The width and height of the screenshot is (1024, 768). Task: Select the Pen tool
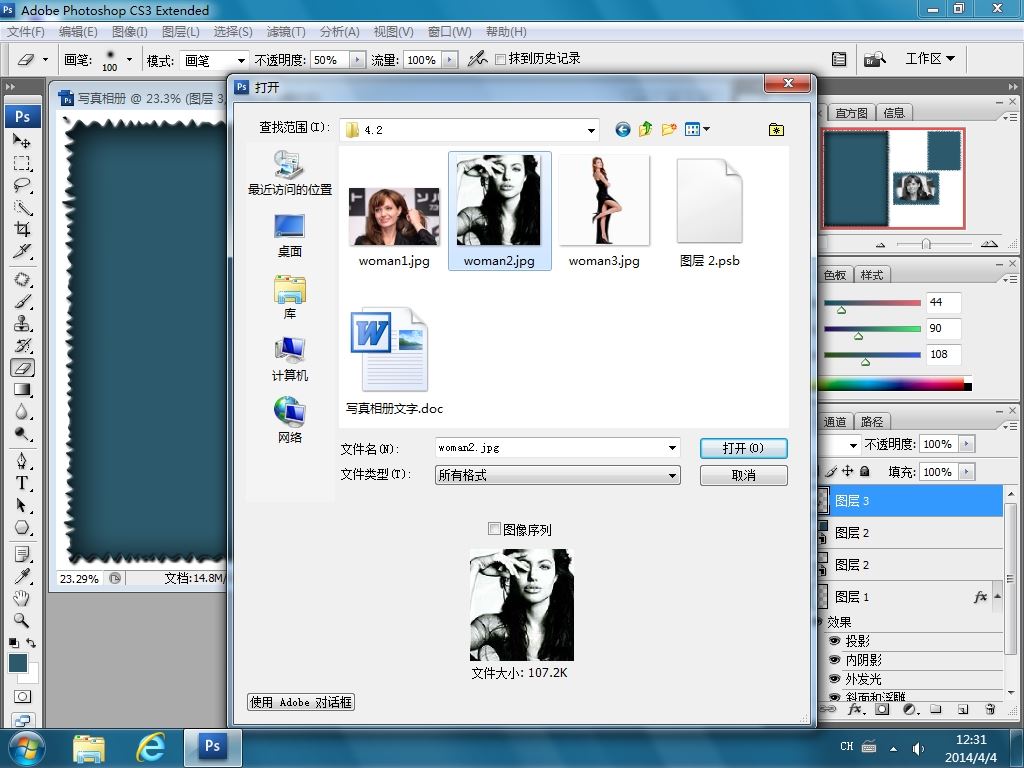[x=22, y=461]
